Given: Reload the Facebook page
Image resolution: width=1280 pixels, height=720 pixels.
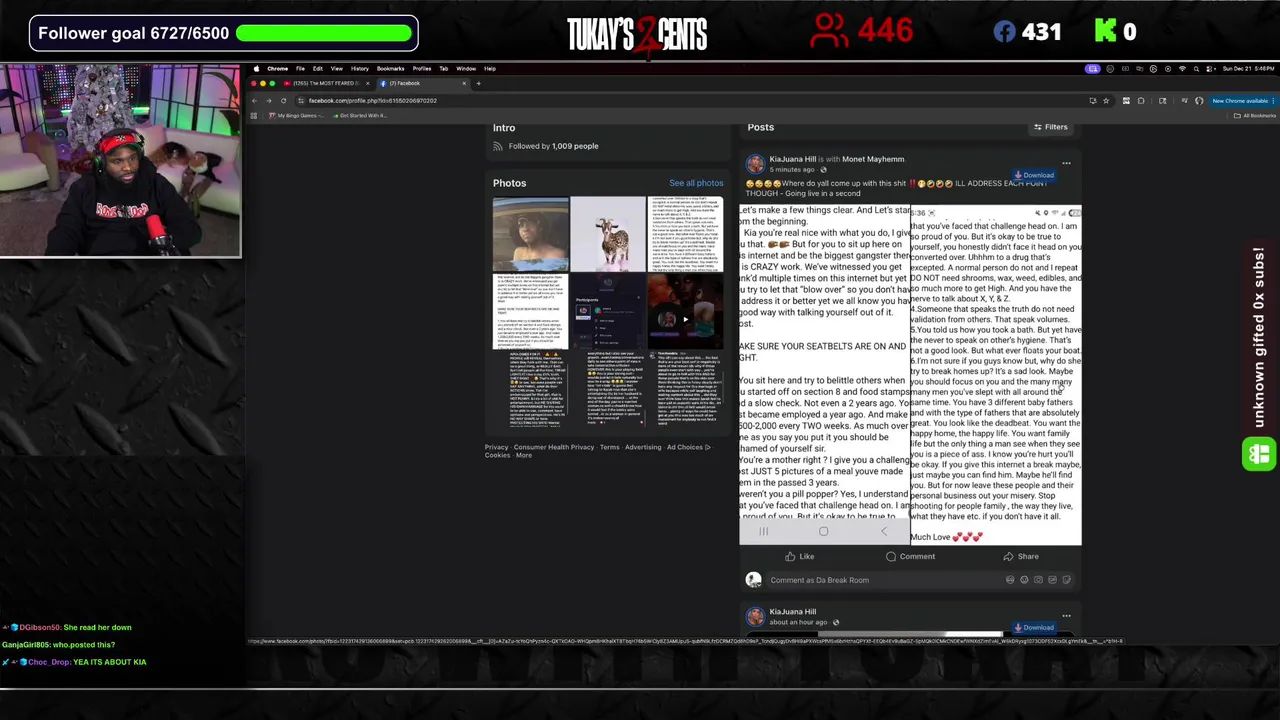Looking at the screenshot, I should (x=283, y=100).
